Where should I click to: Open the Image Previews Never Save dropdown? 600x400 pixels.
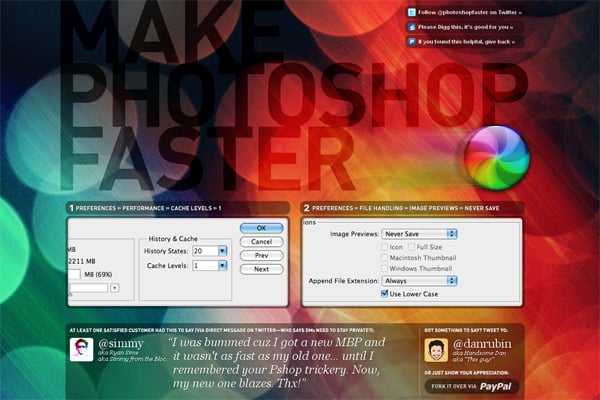(x=419, y=234)
